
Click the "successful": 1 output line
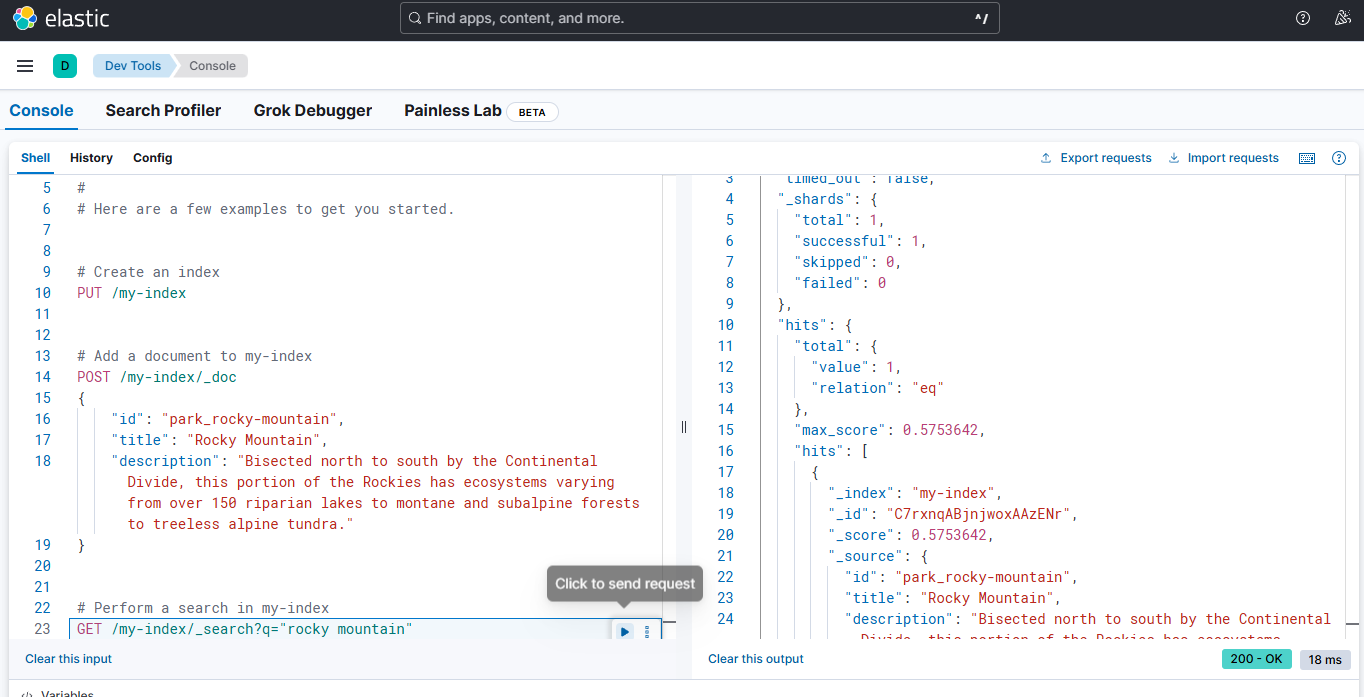click(x=861, y=241)
